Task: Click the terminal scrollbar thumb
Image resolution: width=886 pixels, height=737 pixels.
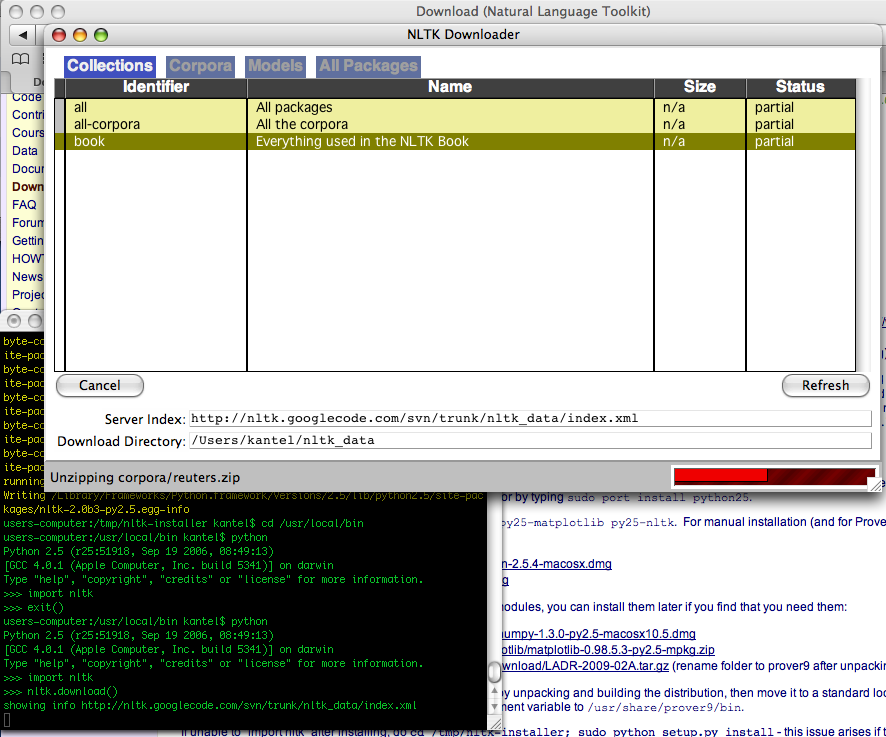Action: (x=494, y=671)
